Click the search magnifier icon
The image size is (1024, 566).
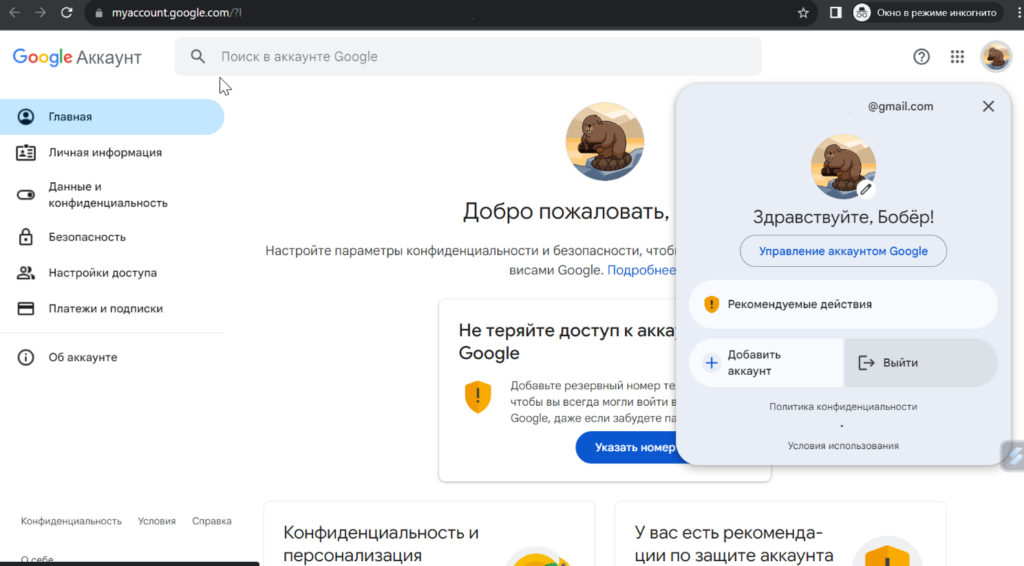pos(198,57)
